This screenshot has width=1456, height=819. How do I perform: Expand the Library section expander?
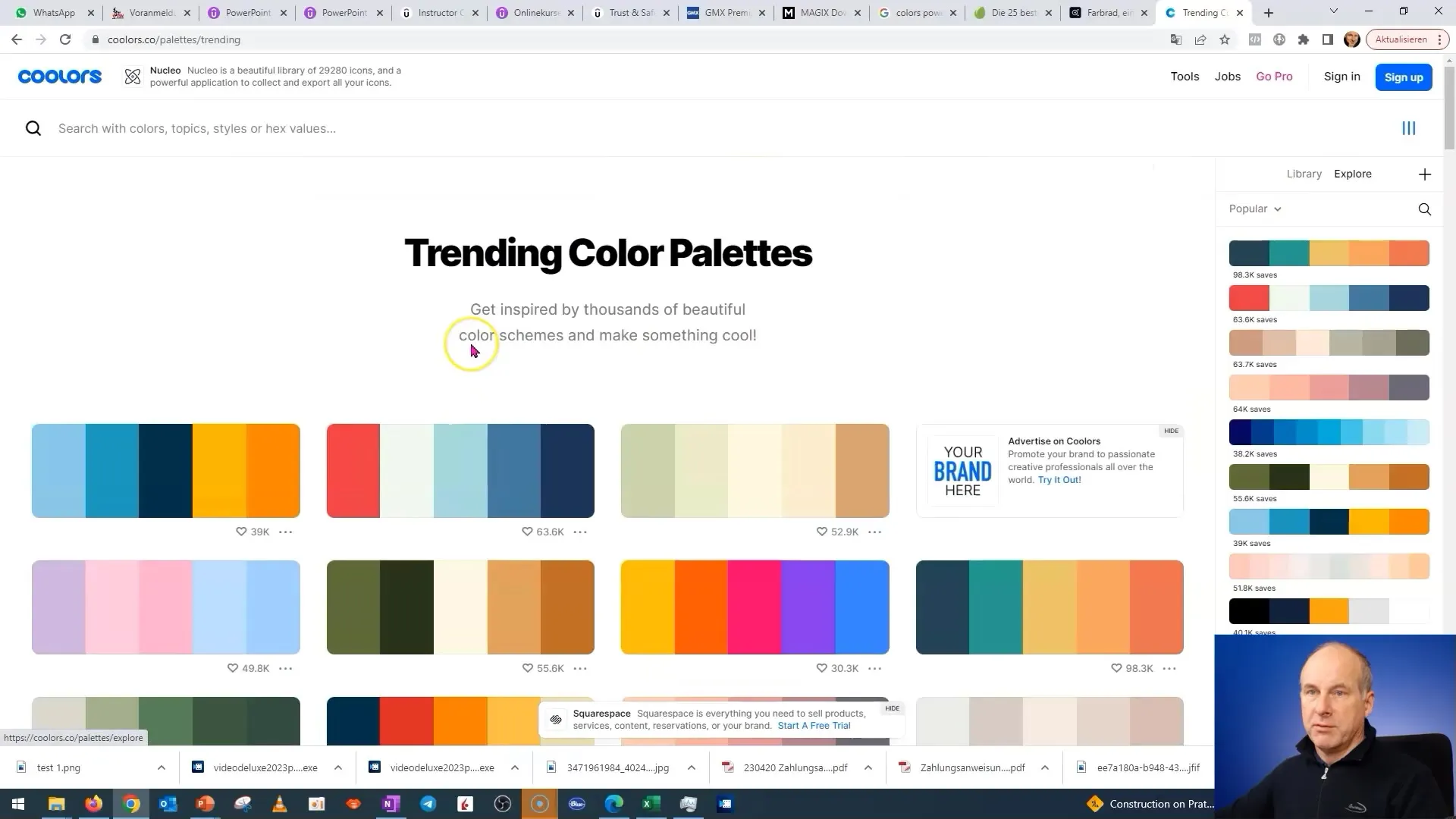(x=1304, y=173)
